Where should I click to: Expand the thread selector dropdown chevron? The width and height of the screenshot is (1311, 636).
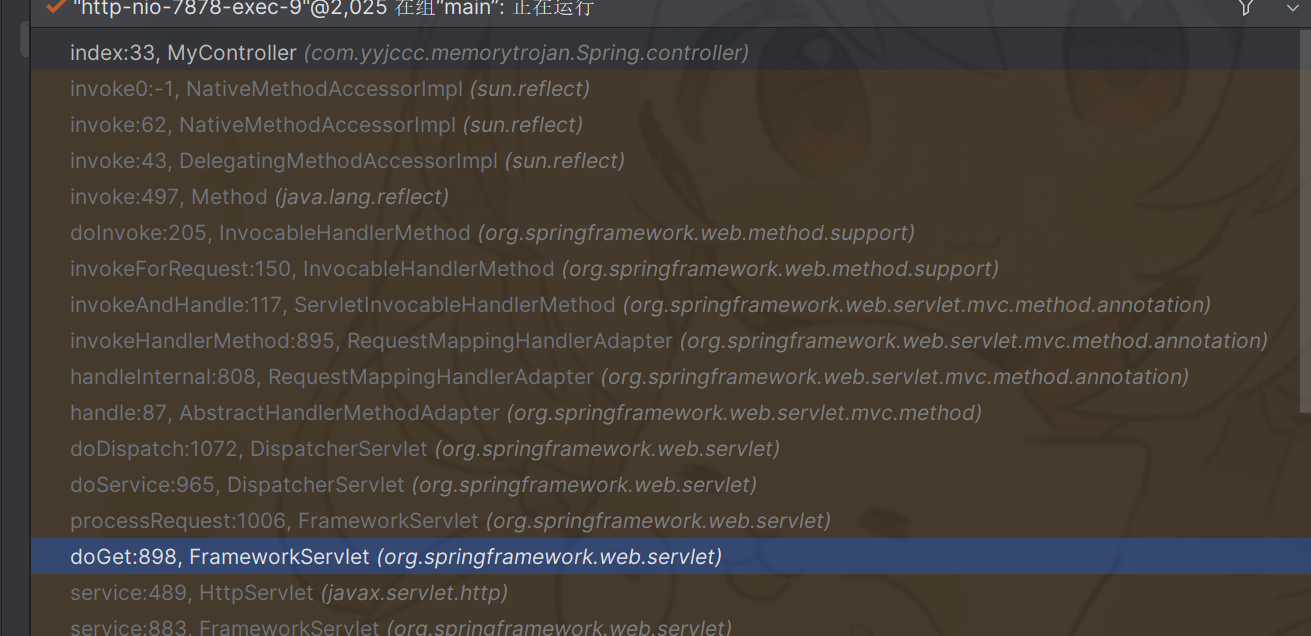(x=1292, y=8)
